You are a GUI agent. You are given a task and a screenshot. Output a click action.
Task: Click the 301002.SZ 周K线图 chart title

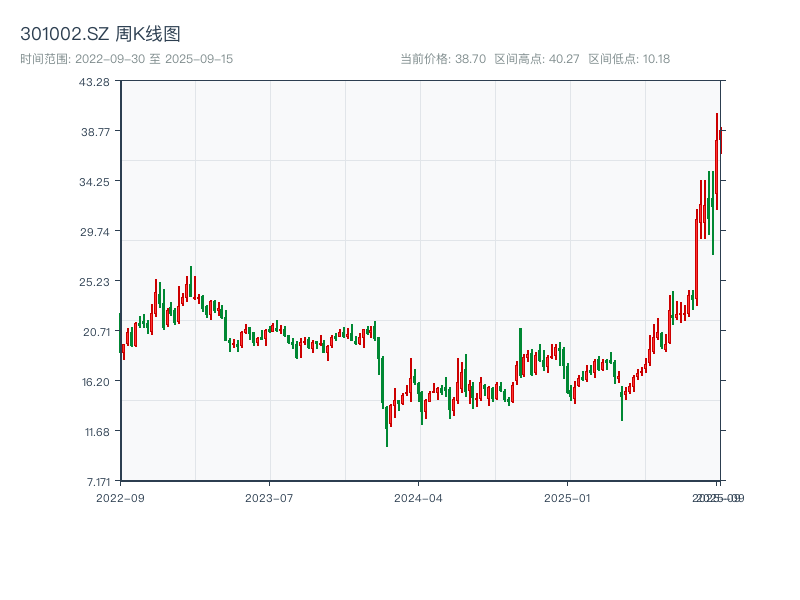click(x=100, y=35)
